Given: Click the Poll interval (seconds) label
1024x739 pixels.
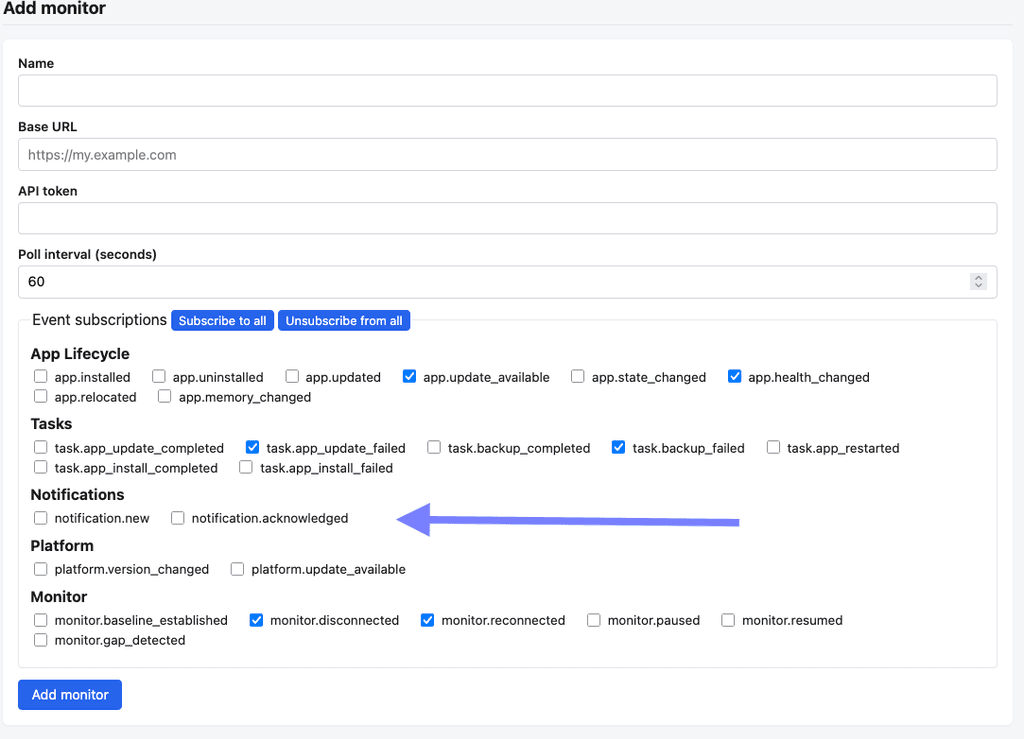Looking at the screenshot, I should [x=88, y=255].
